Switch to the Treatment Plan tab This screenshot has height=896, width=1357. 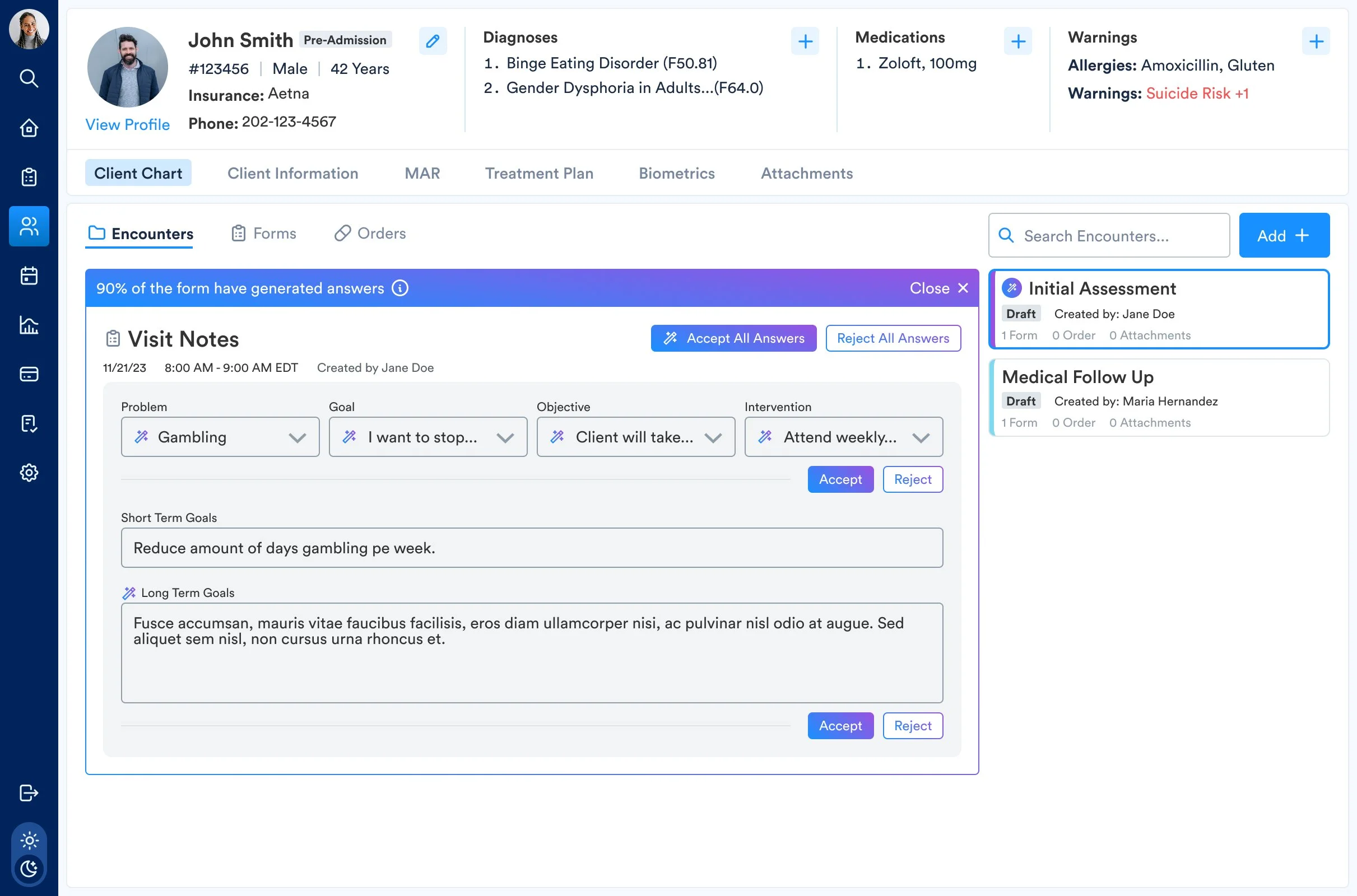(538, 173)
